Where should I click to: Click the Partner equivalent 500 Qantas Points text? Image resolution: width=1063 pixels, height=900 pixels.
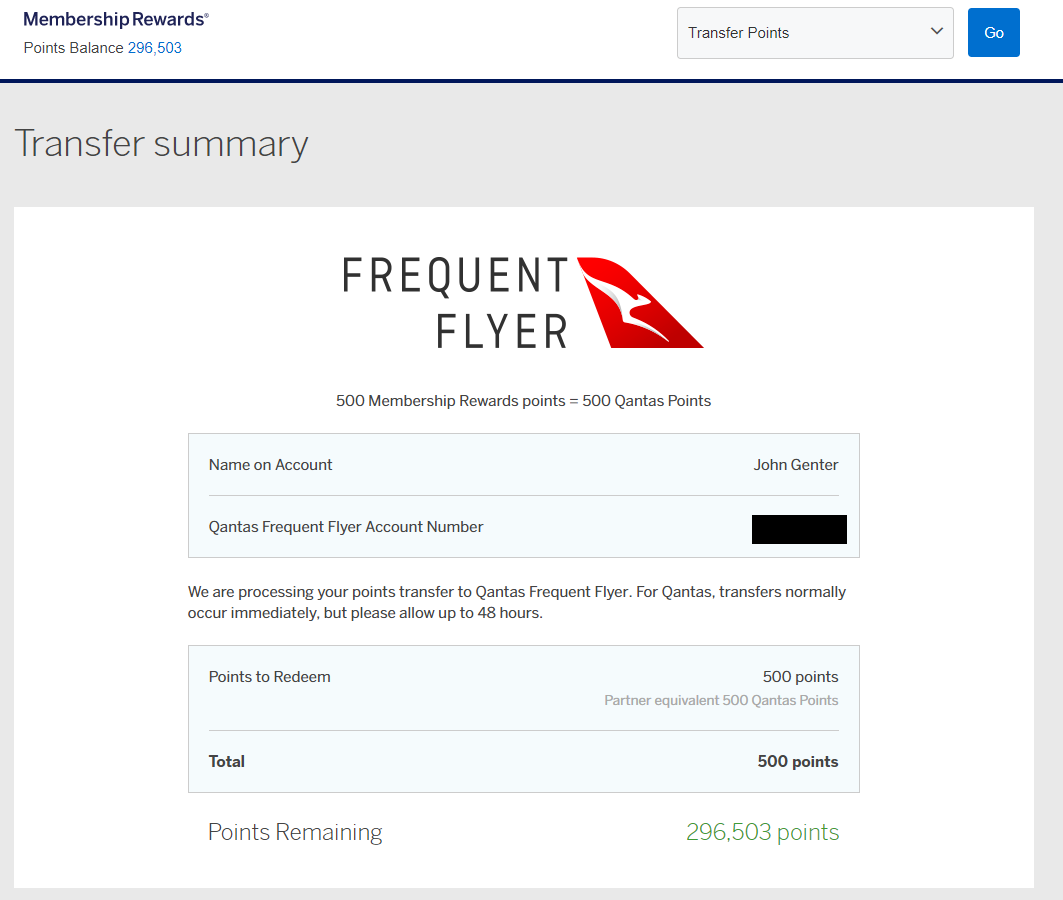point(721,700)
